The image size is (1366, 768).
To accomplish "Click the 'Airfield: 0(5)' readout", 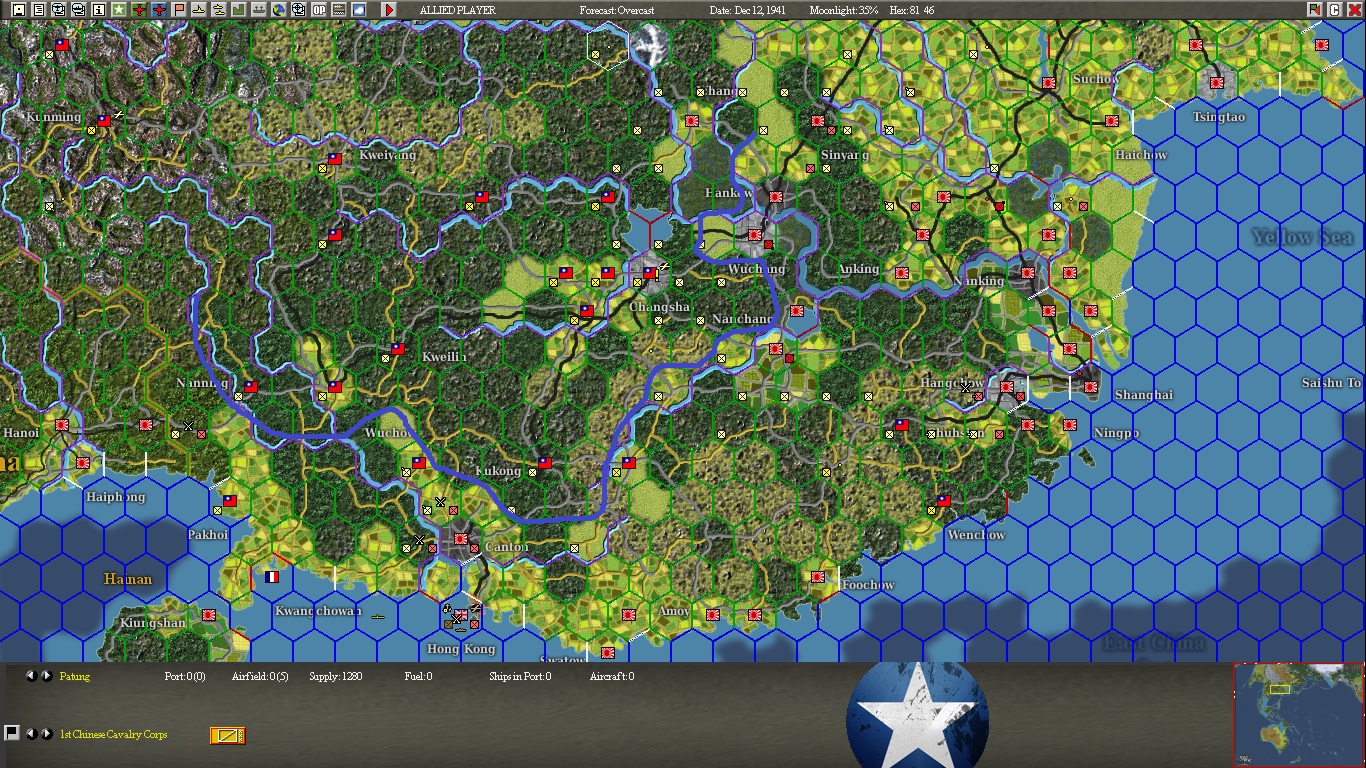I will click(260, 677).
